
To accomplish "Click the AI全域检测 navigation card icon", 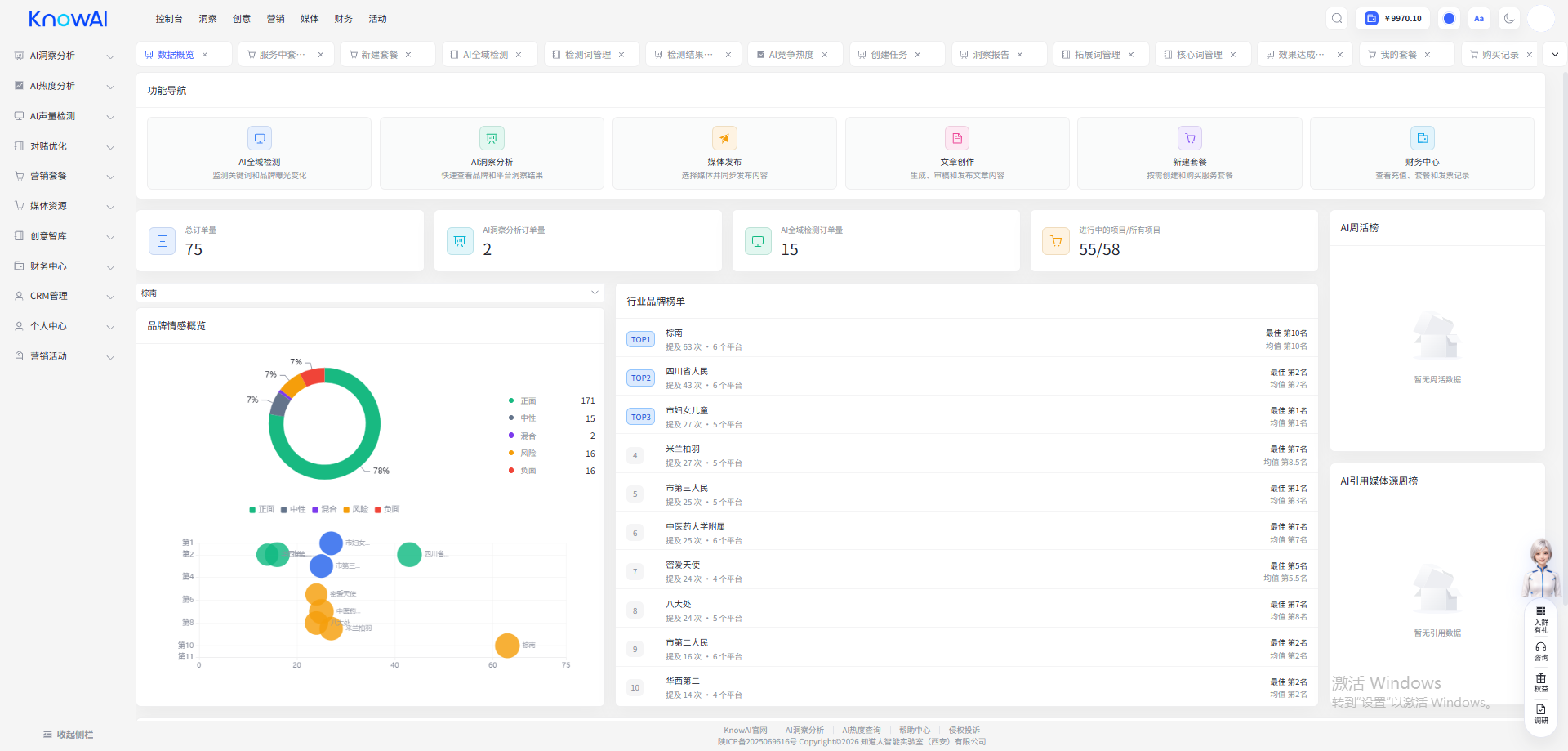I will (x=260, y=138).
